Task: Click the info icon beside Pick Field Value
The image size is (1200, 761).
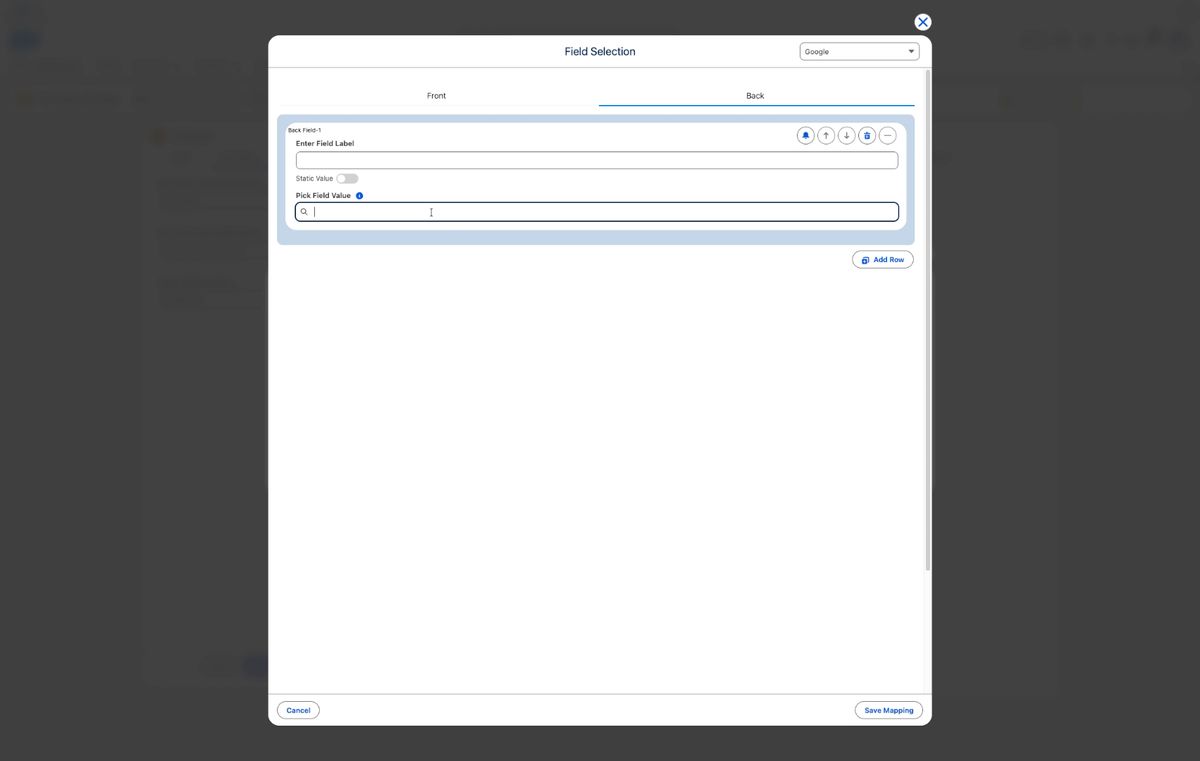Action: pos(359,196)
